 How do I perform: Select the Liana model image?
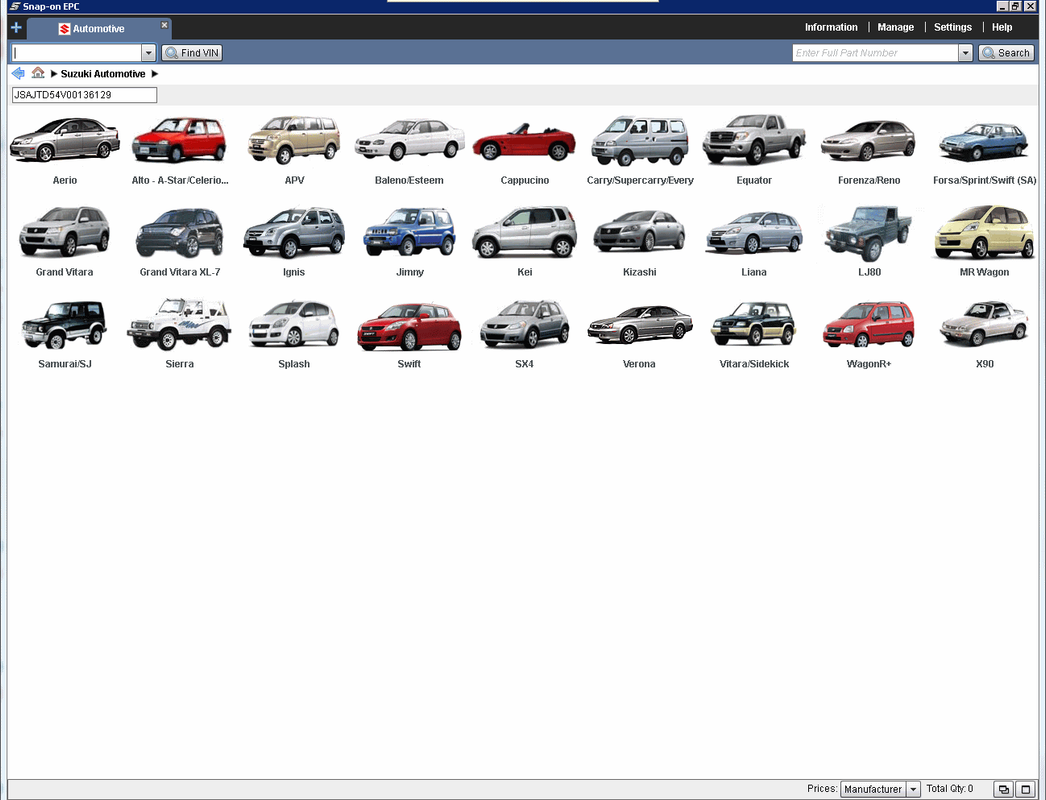click(x=754, y=232)
